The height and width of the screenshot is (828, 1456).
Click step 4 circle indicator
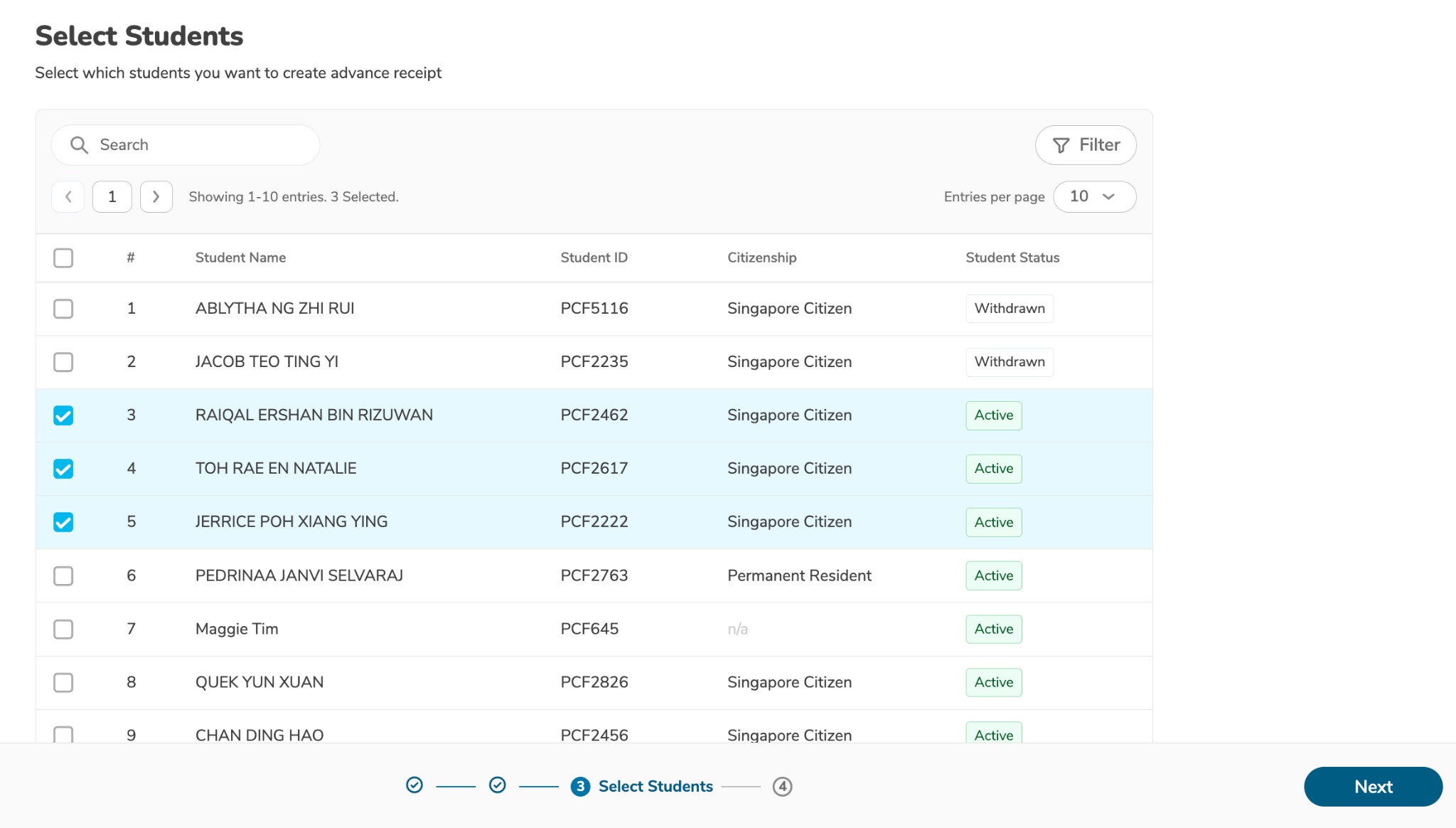point(782,787)
